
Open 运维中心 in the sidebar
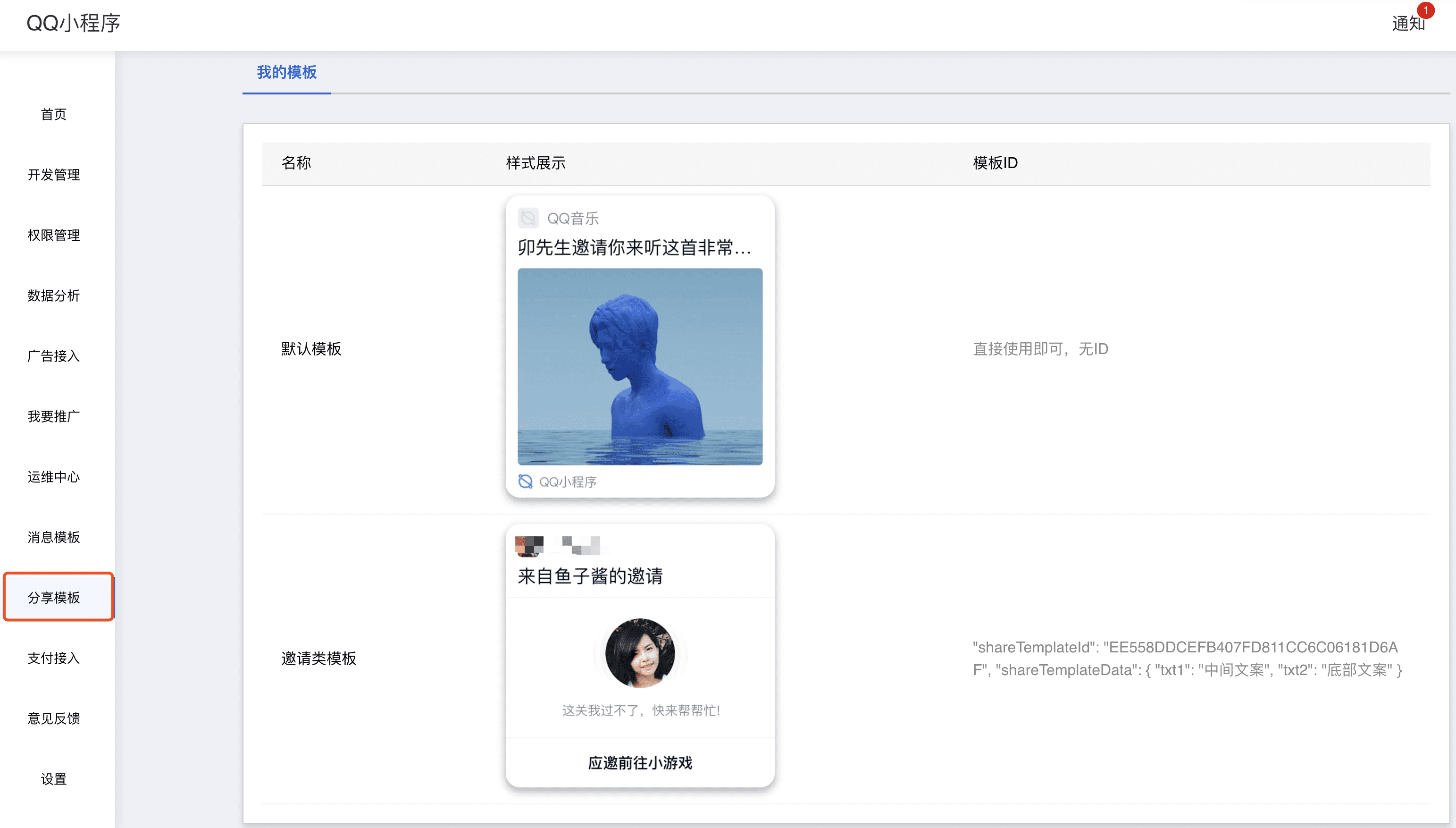[x=54, y=477]
